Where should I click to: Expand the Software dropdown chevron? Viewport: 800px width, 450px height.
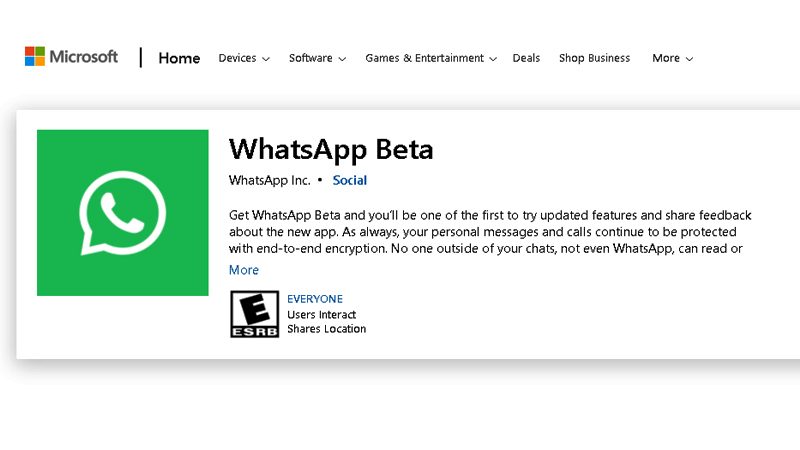pyautogui.click(x=342, y=59)
